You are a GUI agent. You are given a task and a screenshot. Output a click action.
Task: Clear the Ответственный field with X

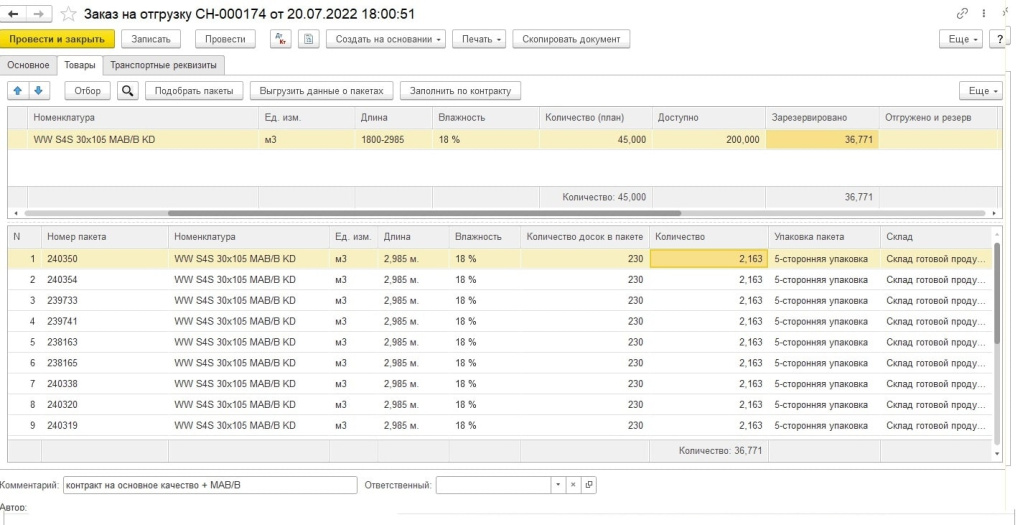coord(573,485)
